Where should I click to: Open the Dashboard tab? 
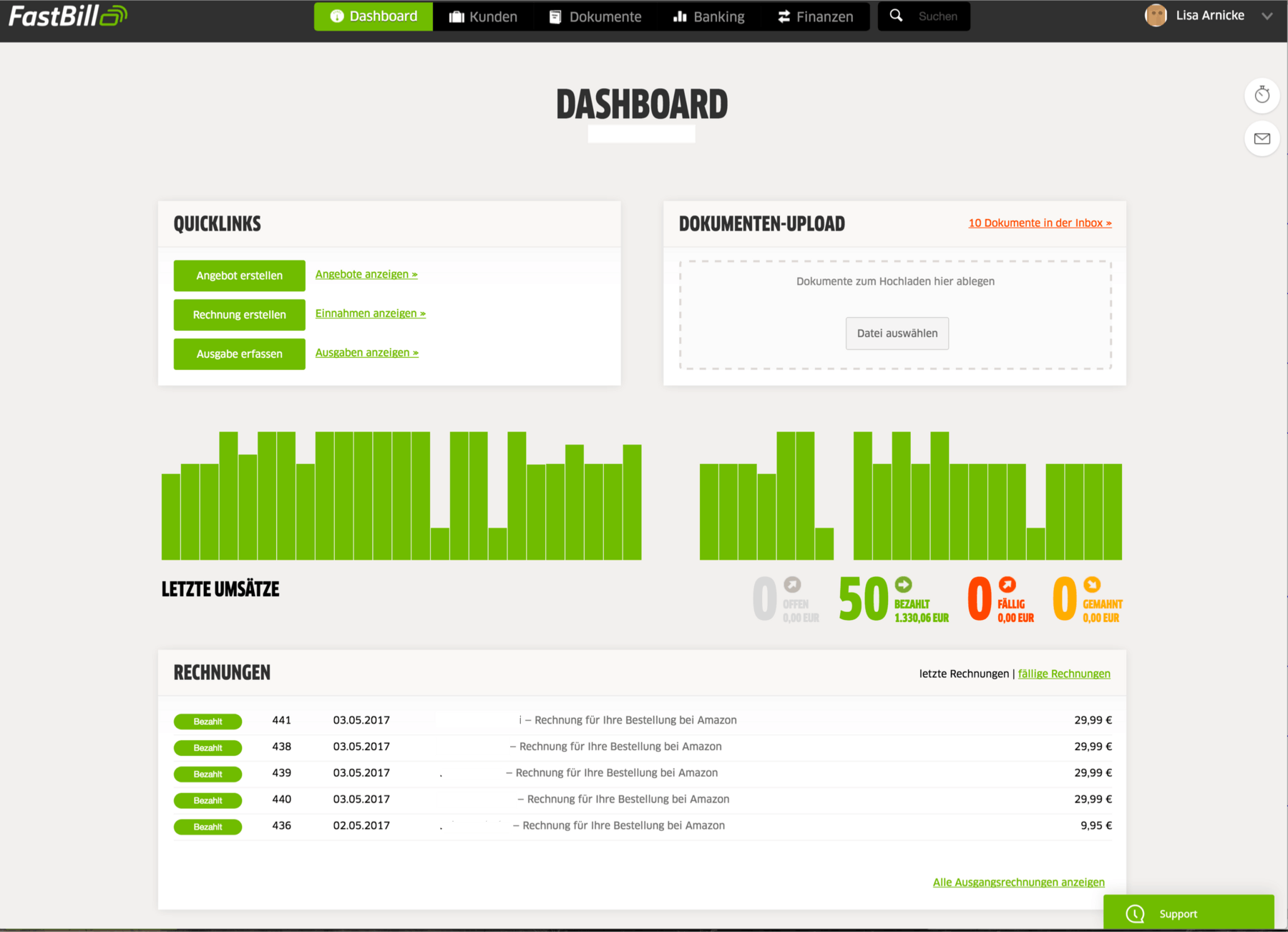pyautogui.click(x=374, y=16)
